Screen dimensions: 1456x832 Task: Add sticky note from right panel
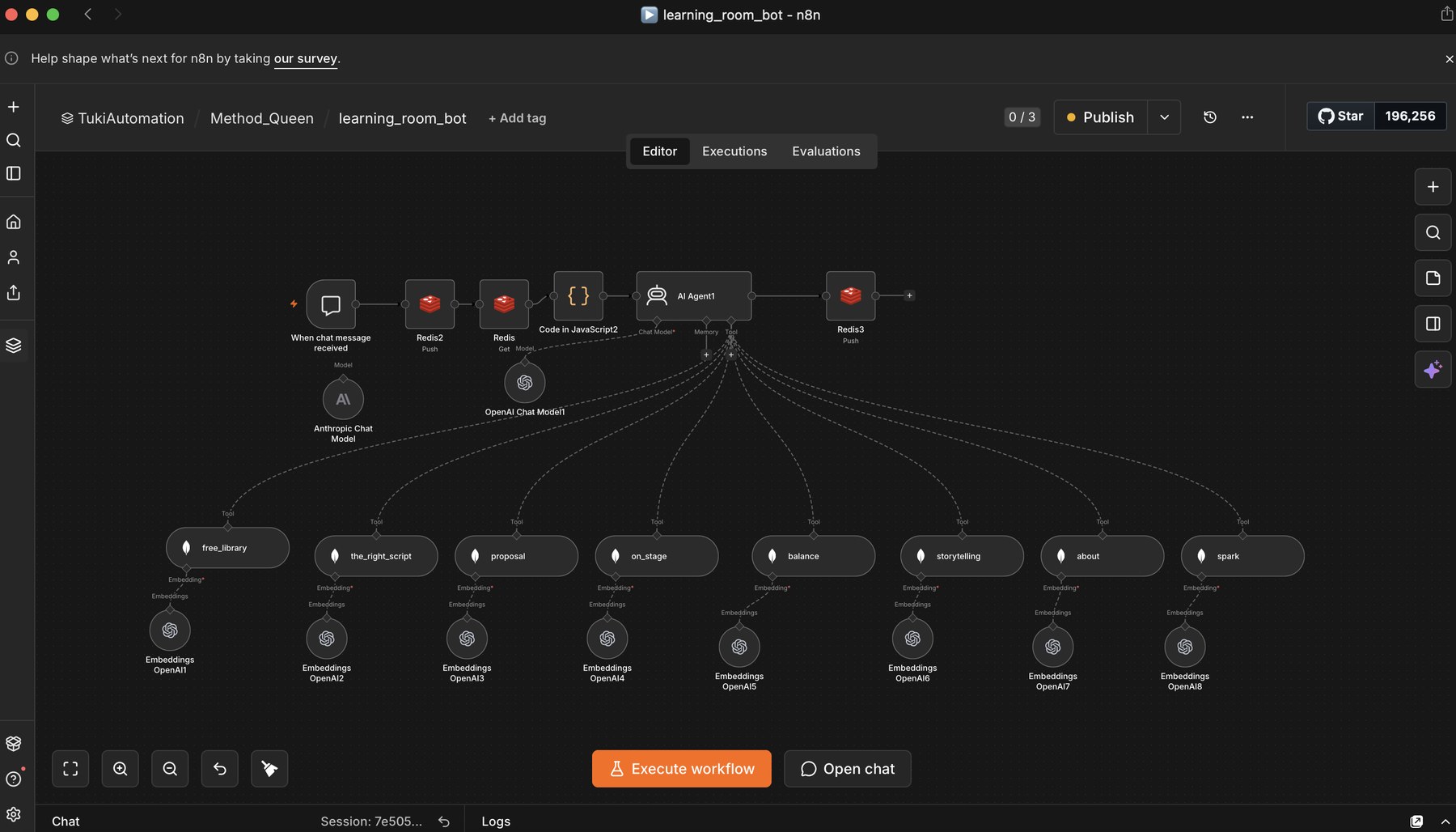[1433, 278]
